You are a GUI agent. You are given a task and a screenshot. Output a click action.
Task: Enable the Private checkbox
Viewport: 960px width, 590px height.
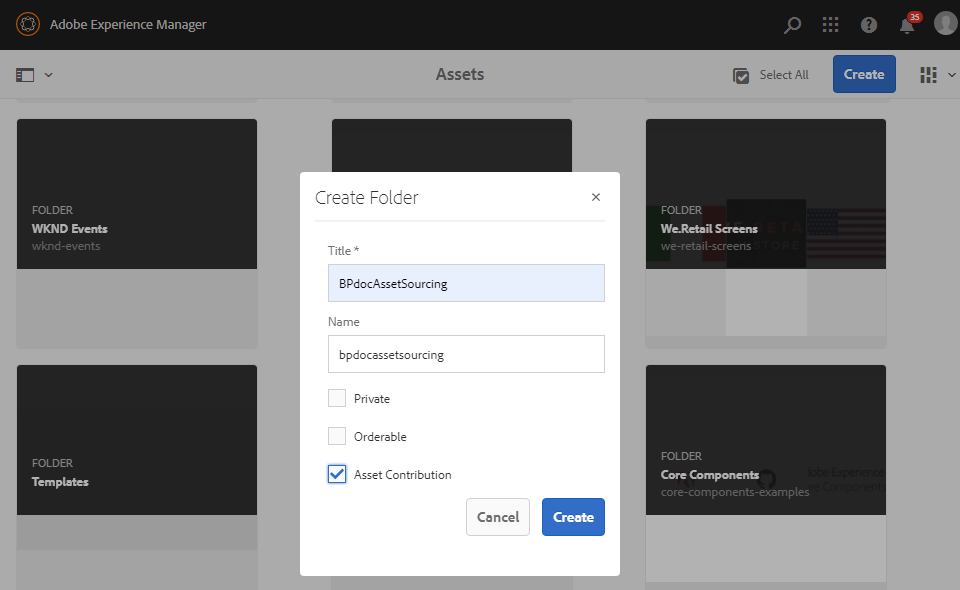click(337, 398)
